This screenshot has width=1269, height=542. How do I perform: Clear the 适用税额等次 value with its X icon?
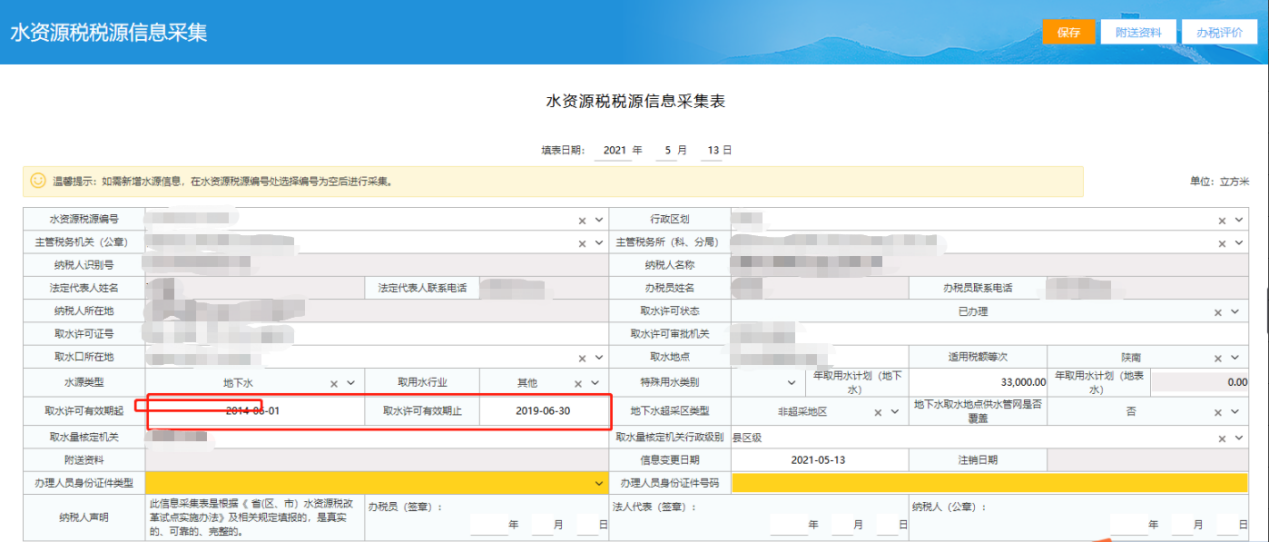tap(1219, 358)
